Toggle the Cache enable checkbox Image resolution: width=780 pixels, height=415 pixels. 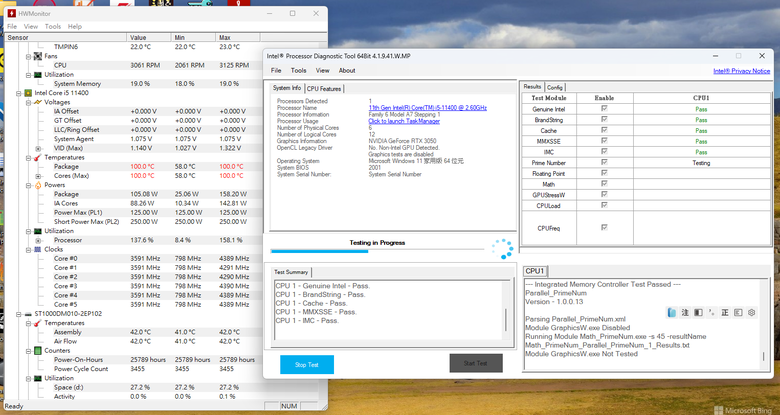(604, 130)
